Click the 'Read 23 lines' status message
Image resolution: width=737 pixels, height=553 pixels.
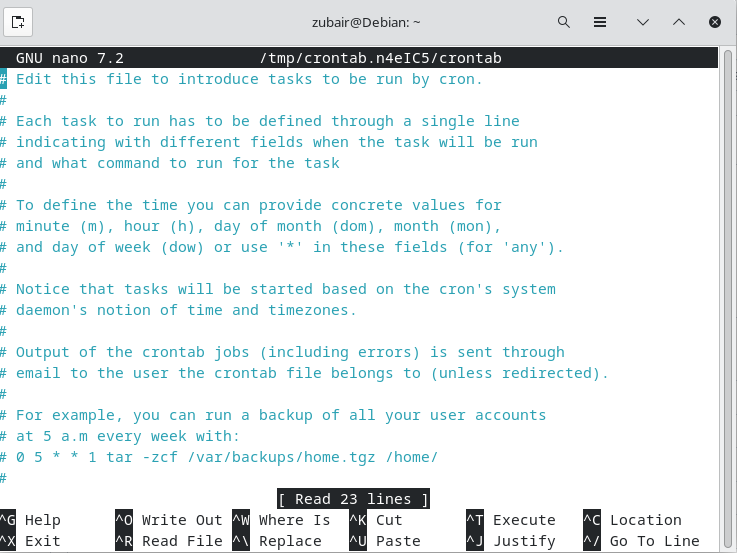(x=353, y=499)
